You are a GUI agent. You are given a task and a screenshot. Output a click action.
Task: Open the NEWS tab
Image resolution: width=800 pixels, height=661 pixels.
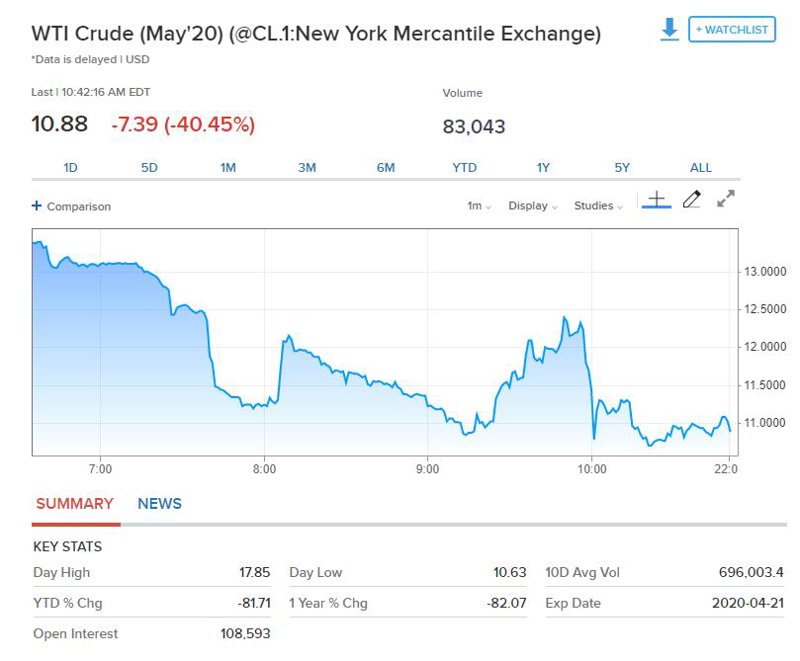pos(159,504)
